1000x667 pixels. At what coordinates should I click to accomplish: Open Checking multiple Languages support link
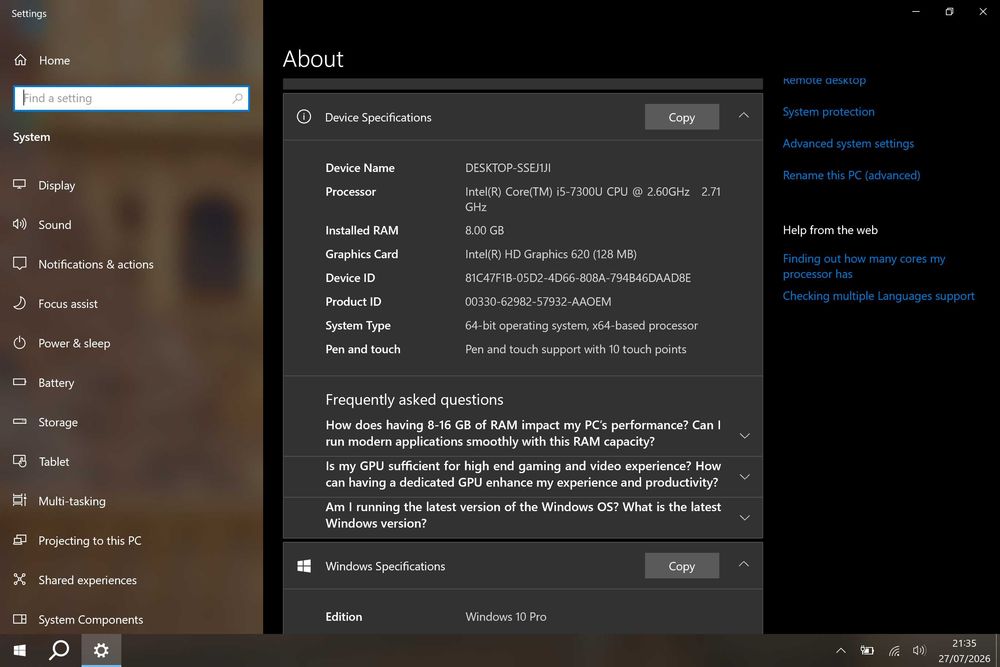(878, 296)
